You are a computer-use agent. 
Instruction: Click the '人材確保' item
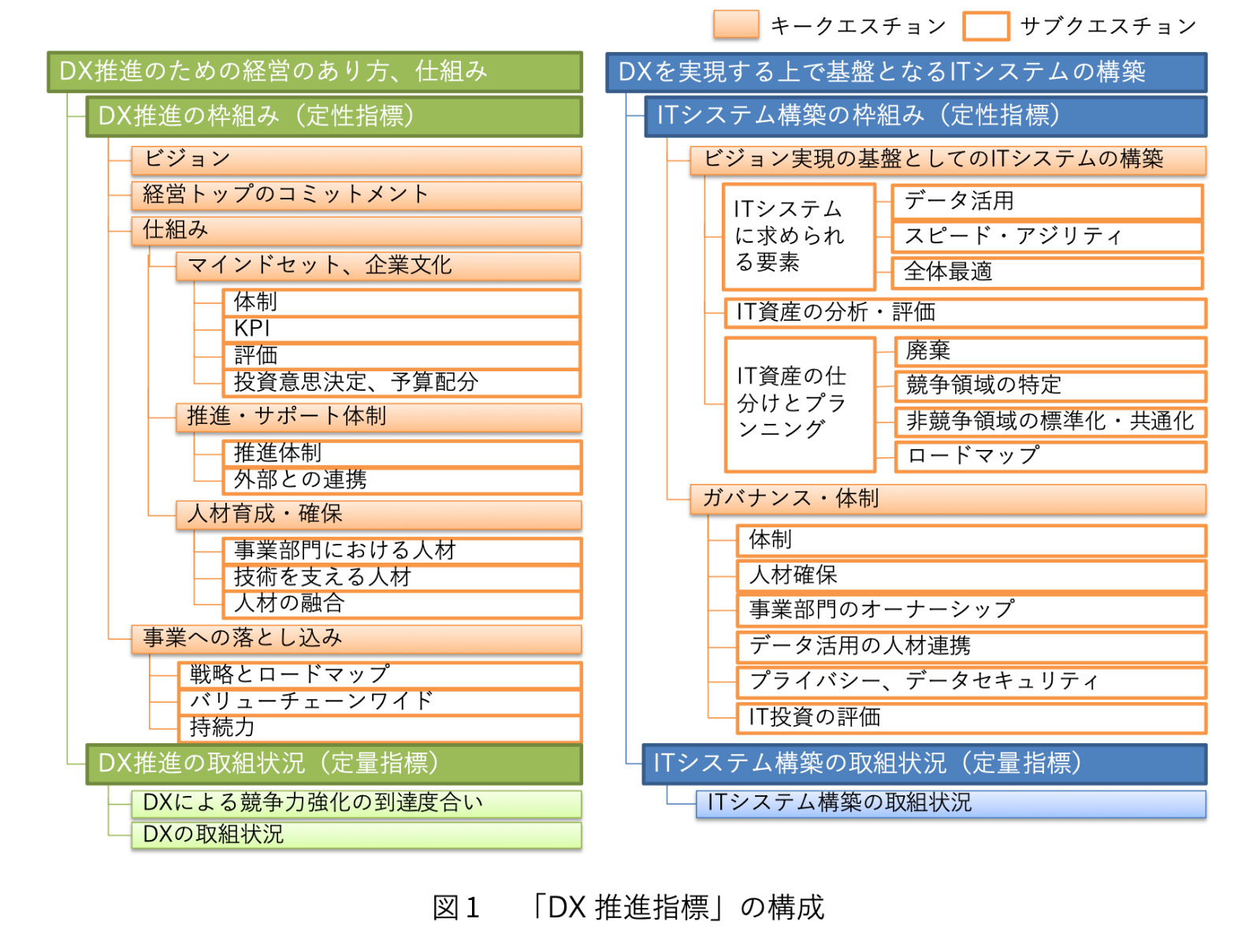coord(971,576)
